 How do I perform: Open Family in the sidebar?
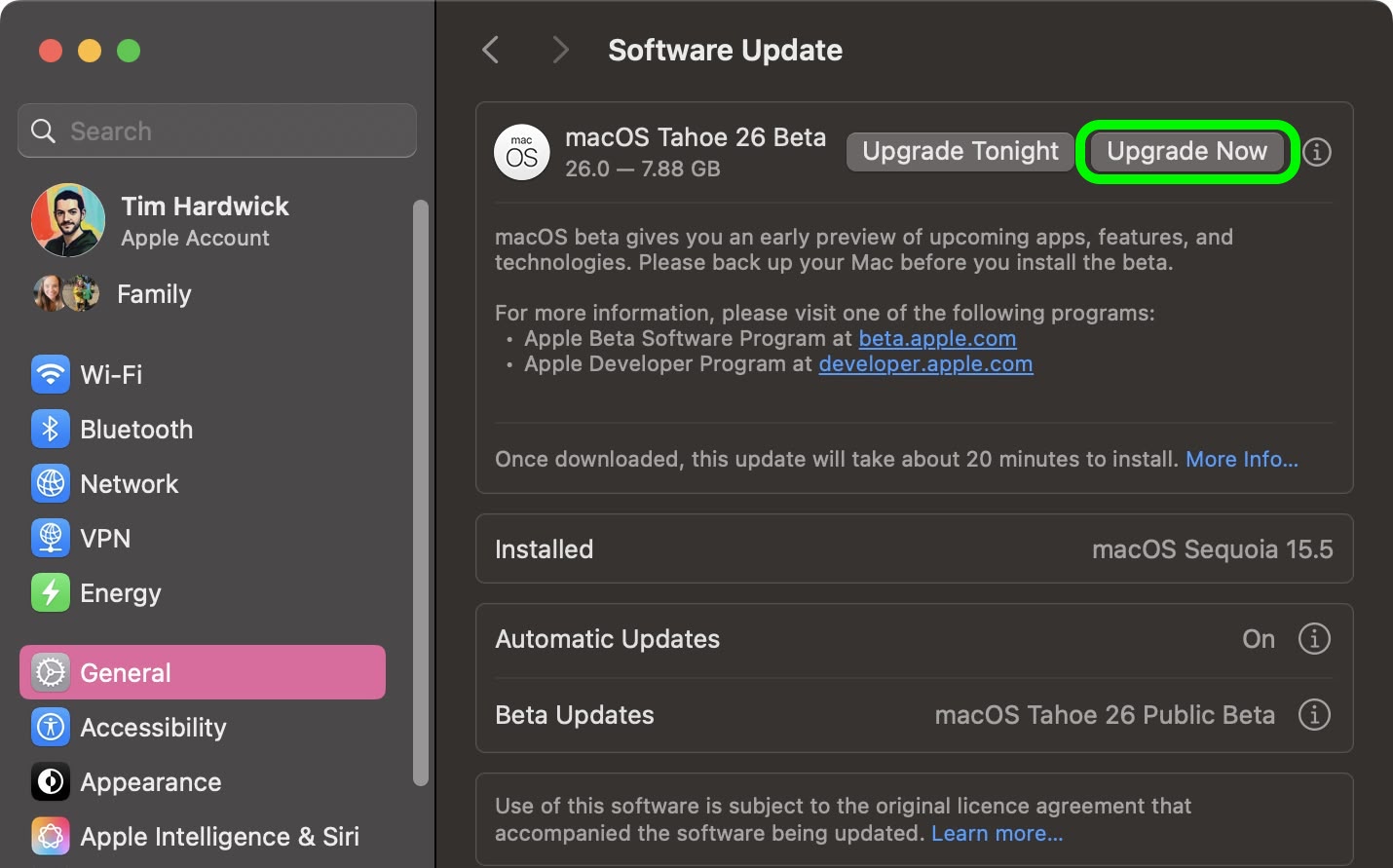click(154, 294)
